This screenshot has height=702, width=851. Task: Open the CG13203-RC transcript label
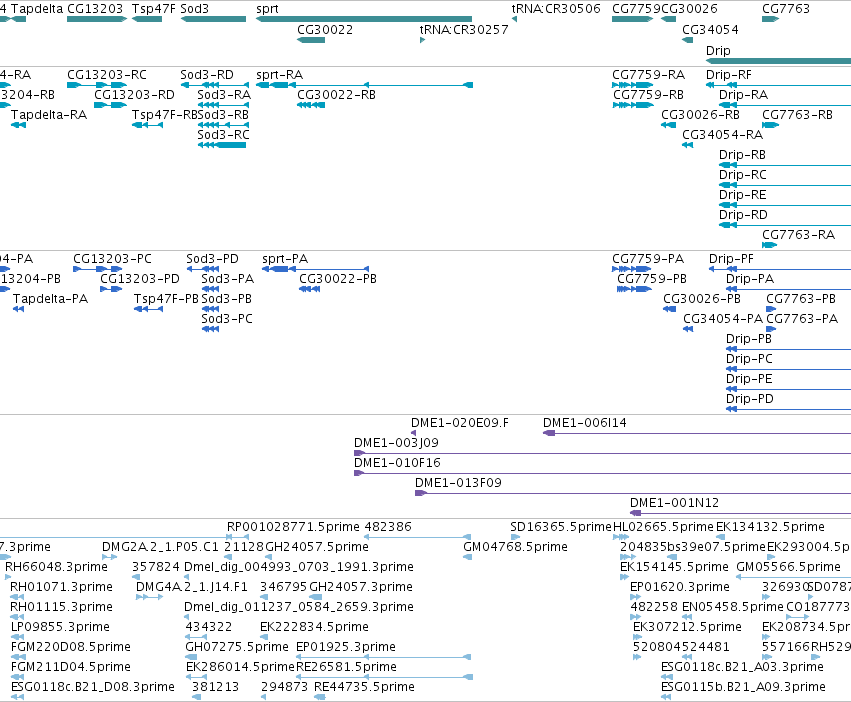pyautogui.click(x=106, y=75)
